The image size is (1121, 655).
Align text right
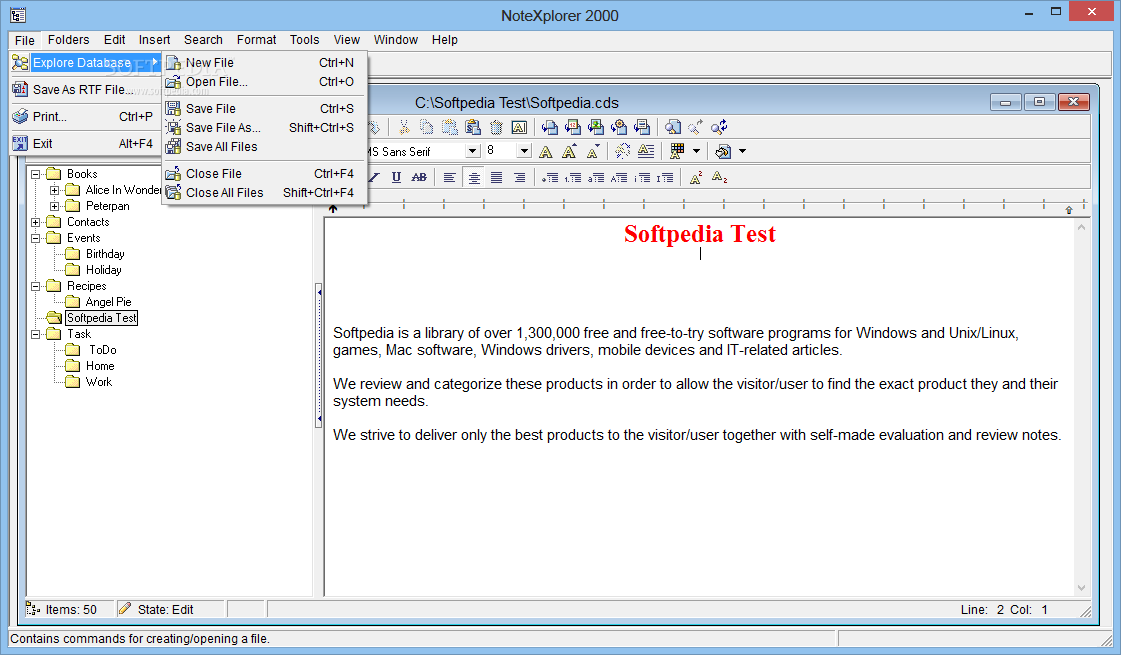tap(520, 177)
